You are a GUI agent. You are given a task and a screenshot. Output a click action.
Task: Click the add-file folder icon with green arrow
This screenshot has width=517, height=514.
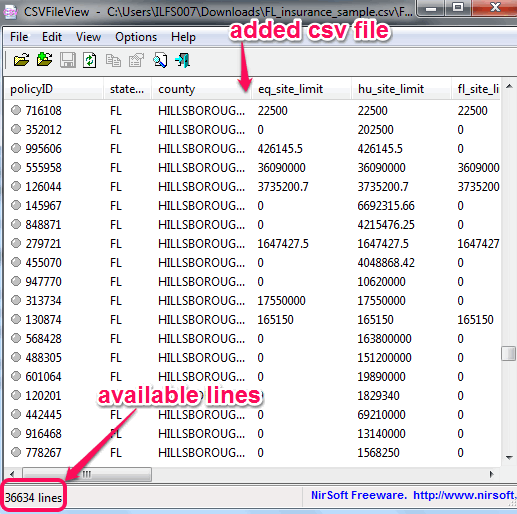tap(45, 60)
